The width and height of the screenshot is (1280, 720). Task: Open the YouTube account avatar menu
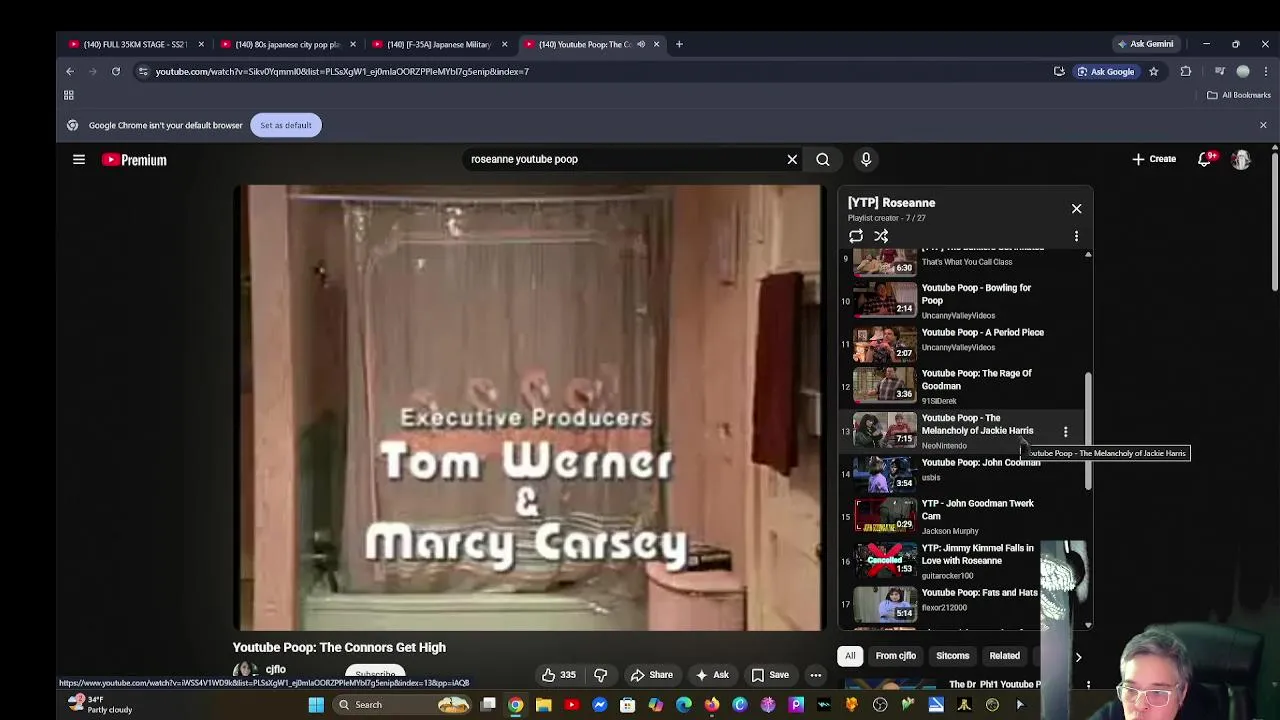click(1241, 159)
